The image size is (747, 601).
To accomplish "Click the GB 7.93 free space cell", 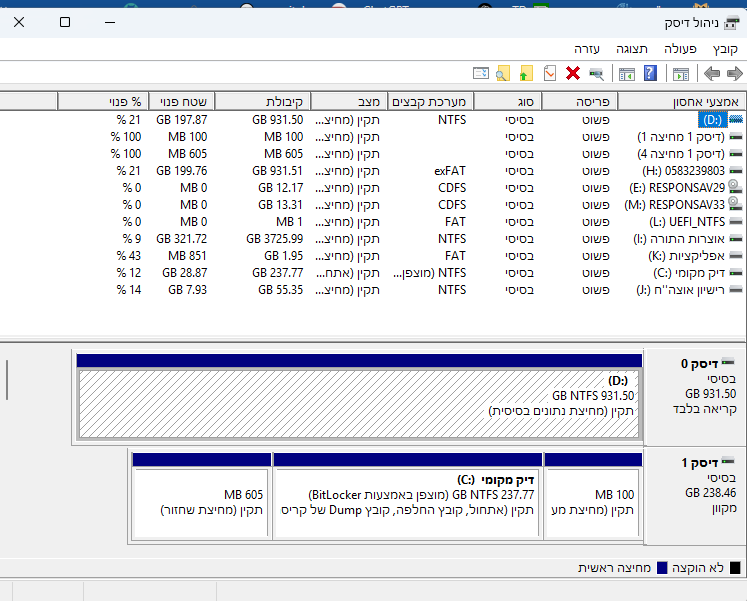I will 187,290.
